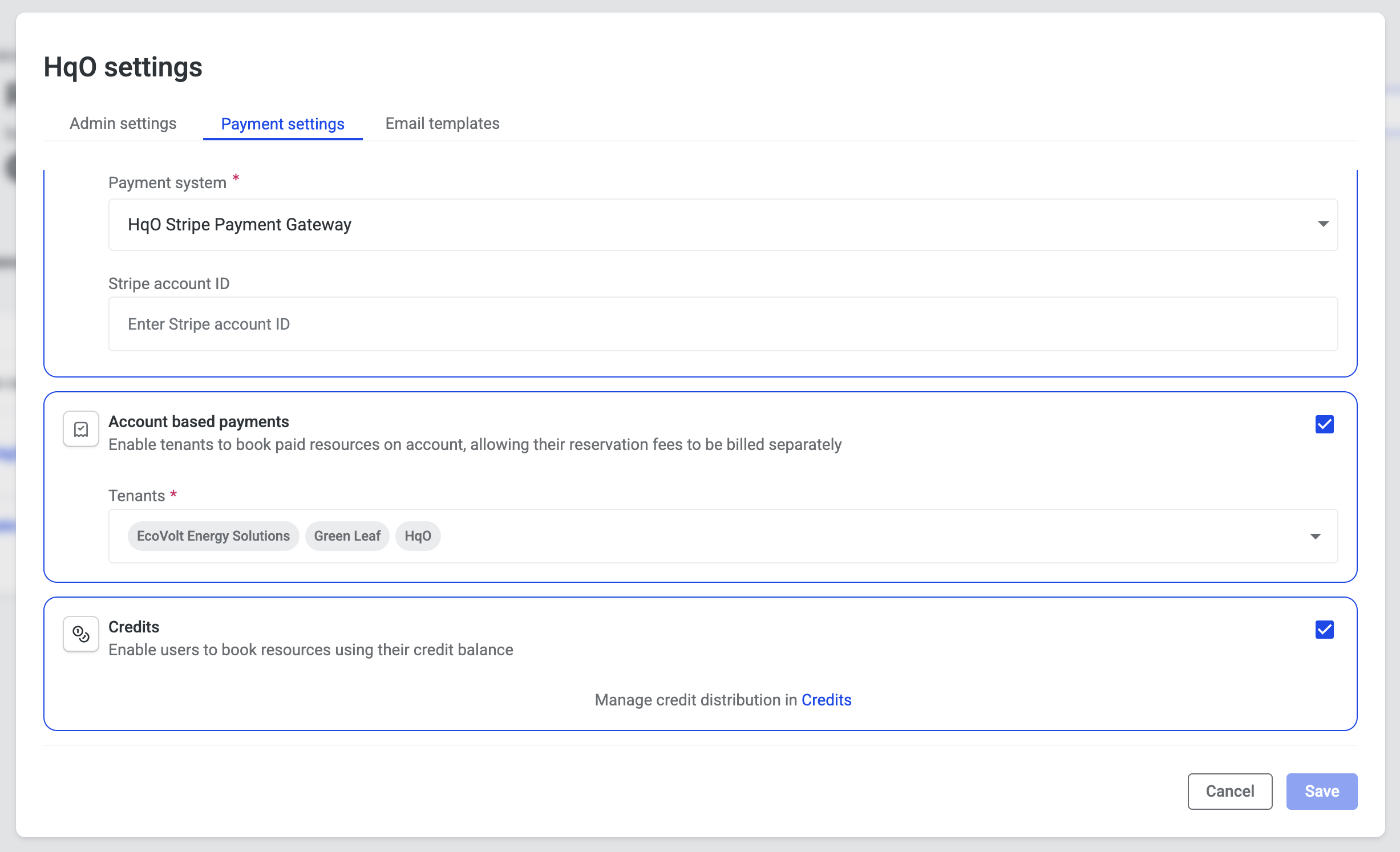
Task: Click the Tenants multi-select field area
Action: pos(856,536)
